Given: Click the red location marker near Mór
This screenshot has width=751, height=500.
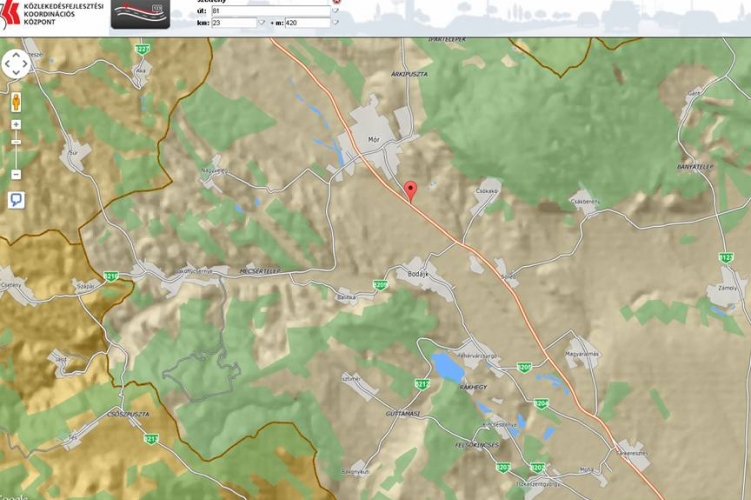Looking at the screenshot, I should (410, 190).
